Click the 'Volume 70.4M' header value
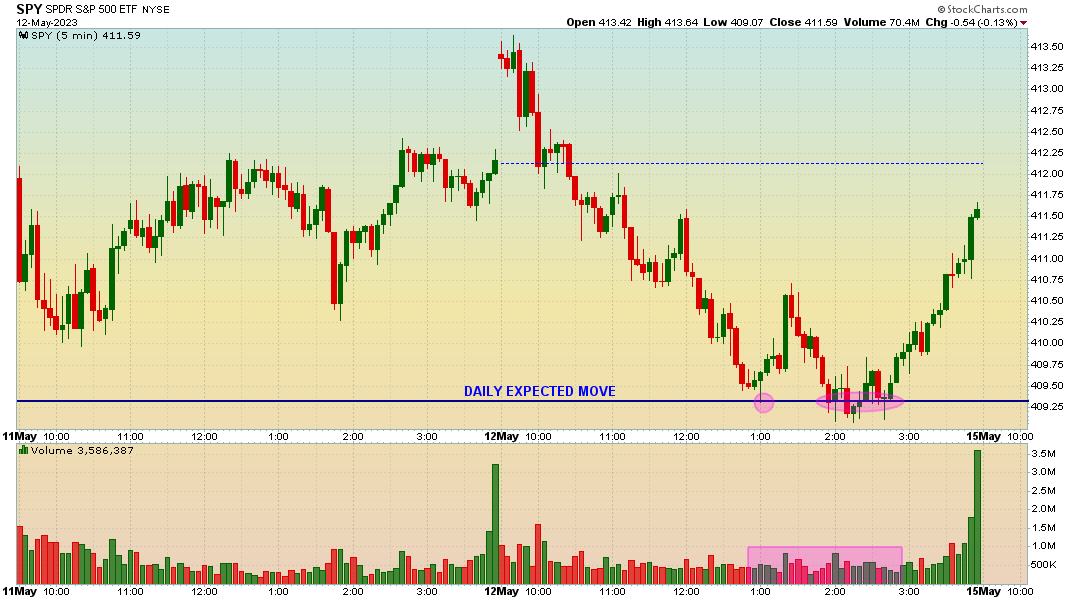The height and width of the screenshot is (600, 1080). [x=882, y=22]
